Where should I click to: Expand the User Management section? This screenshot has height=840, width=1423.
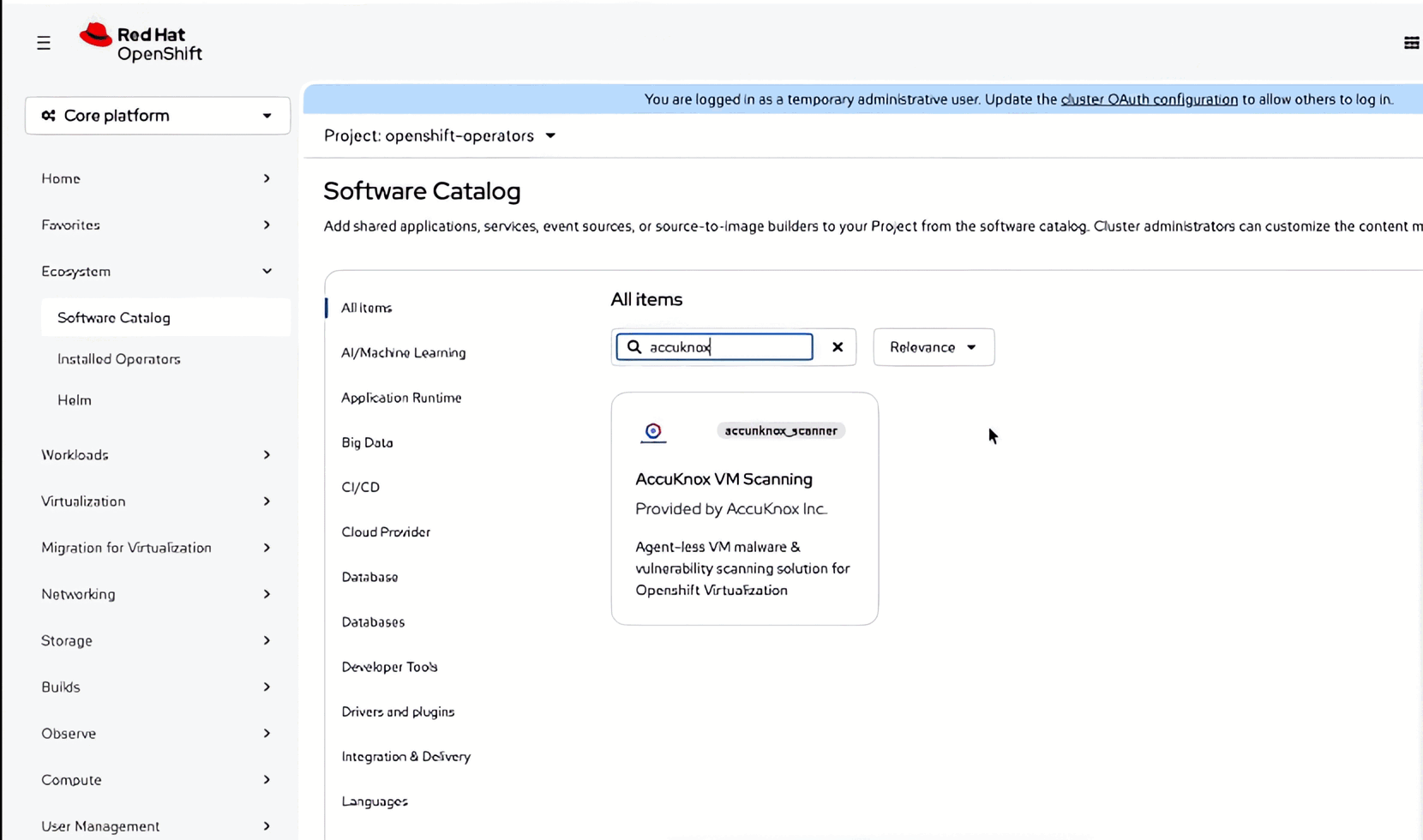pyautogui.click(x=157, y=825)
